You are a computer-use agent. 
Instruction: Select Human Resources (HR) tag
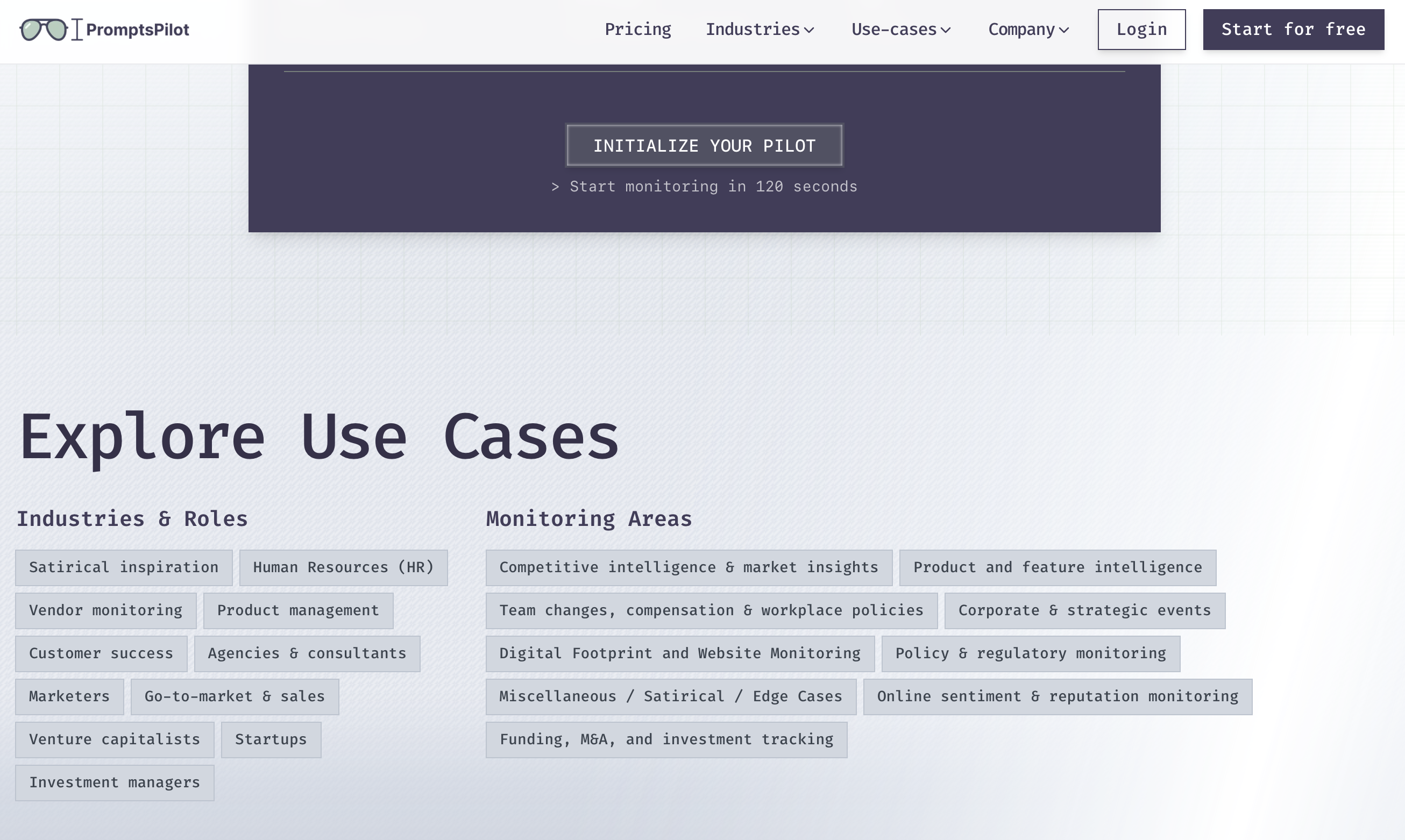coord(343,567)
